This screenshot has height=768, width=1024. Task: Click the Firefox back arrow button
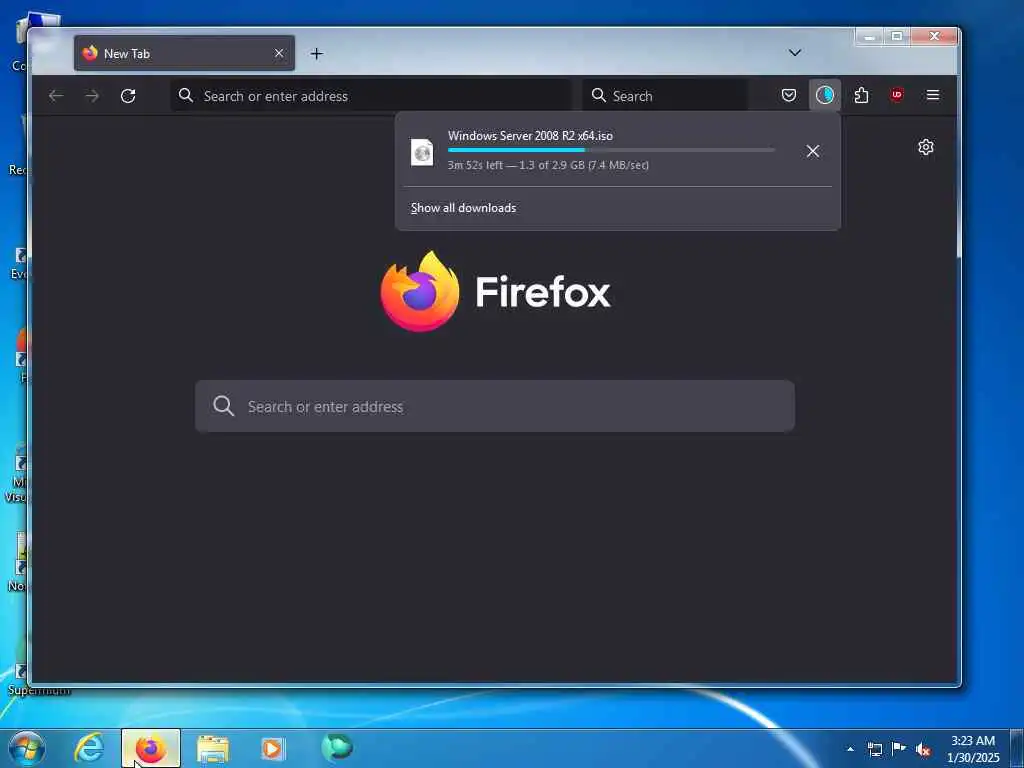pos(56,96)
